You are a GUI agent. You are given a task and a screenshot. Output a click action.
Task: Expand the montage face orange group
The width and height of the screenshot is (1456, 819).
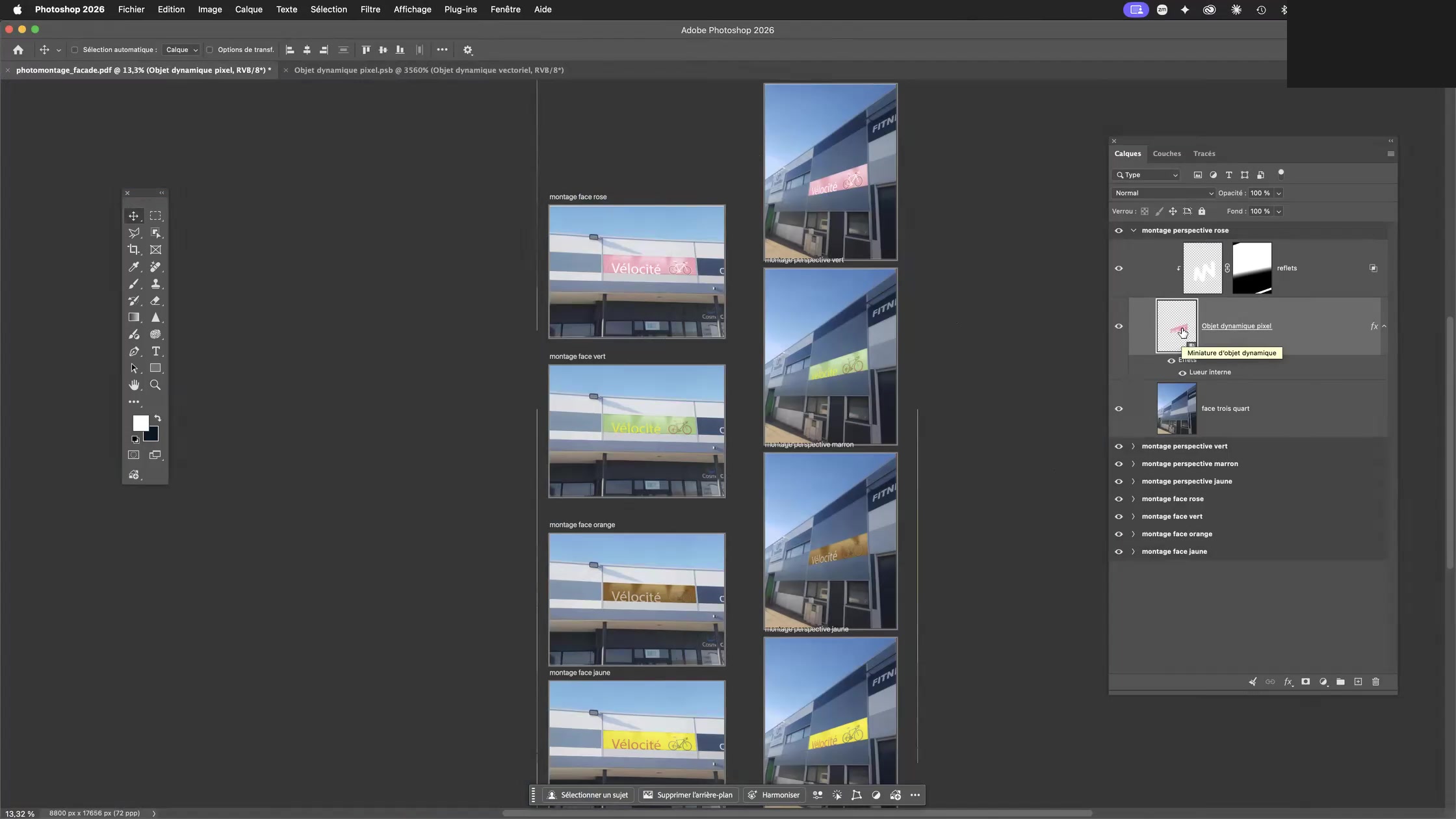[1133, 534]
